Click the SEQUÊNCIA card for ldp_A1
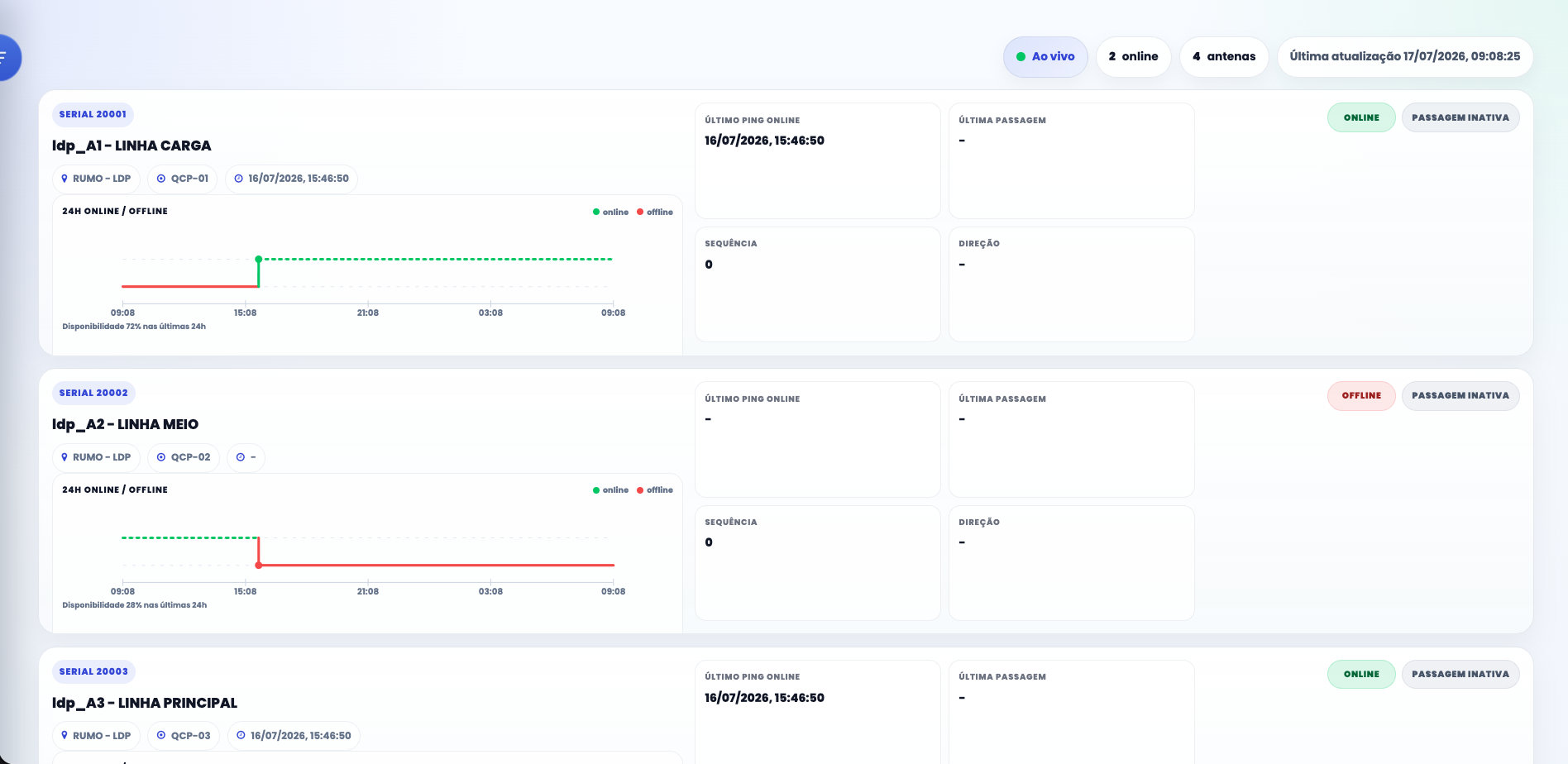Screen dimensions: 1568x764 (818, 284)
